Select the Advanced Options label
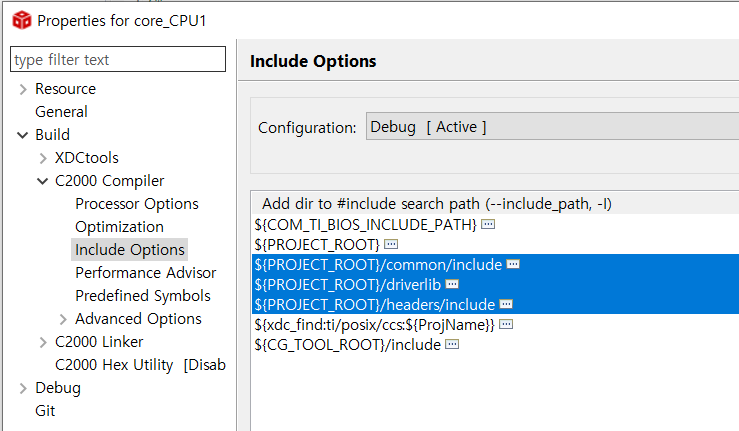739x431 pixels. point(138,319)
